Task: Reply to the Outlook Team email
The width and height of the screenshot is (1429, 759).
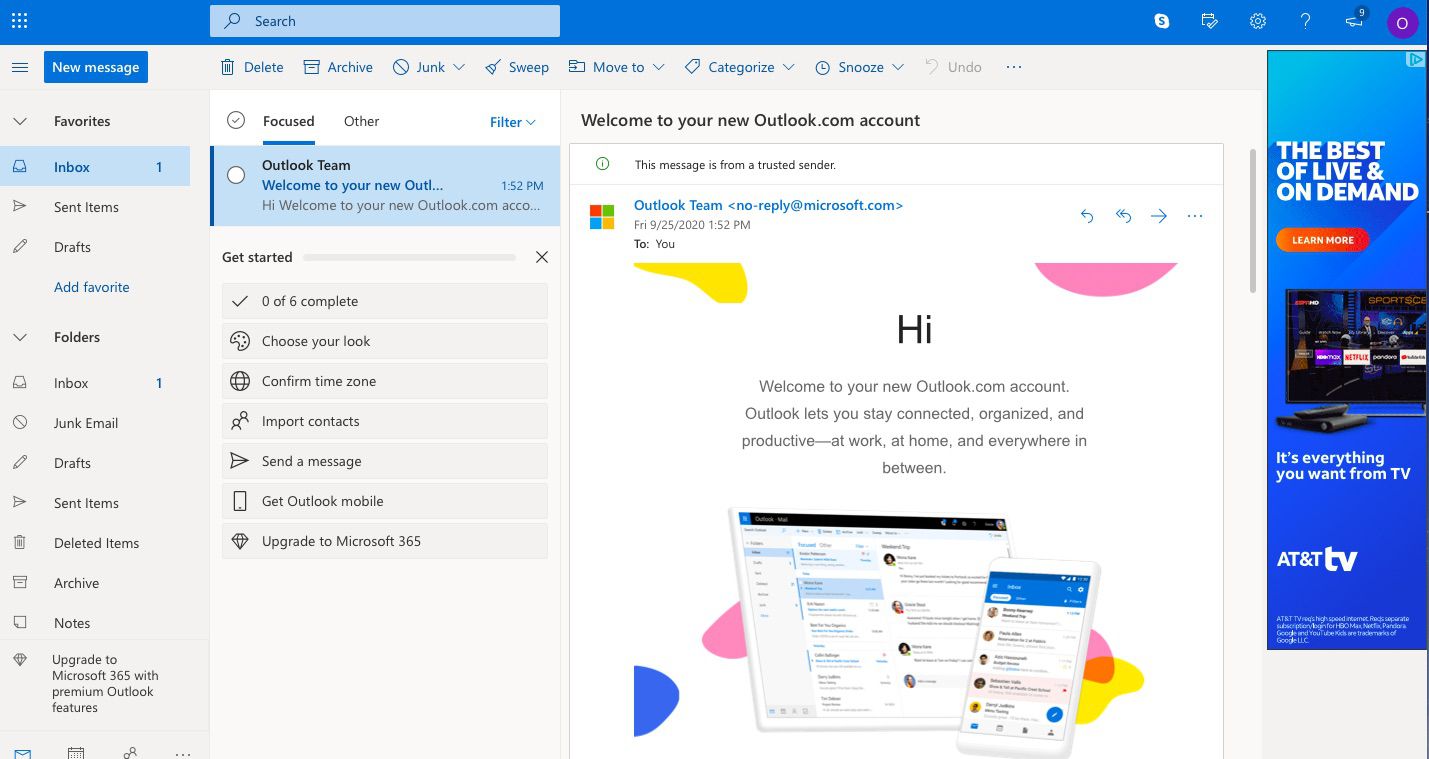Action: 1087,216
